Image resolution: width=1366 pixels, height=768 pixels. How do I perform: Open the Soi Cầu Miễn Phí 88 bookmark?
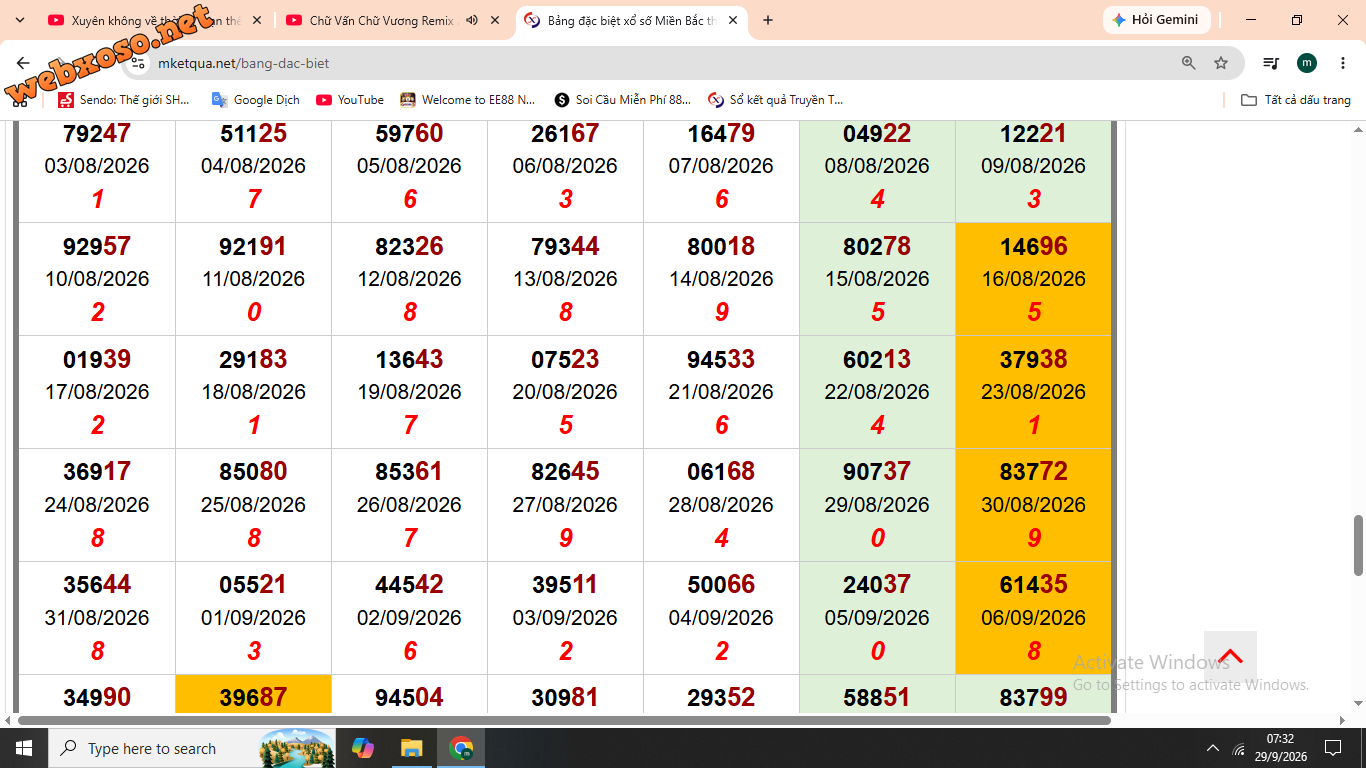[622, 100]
